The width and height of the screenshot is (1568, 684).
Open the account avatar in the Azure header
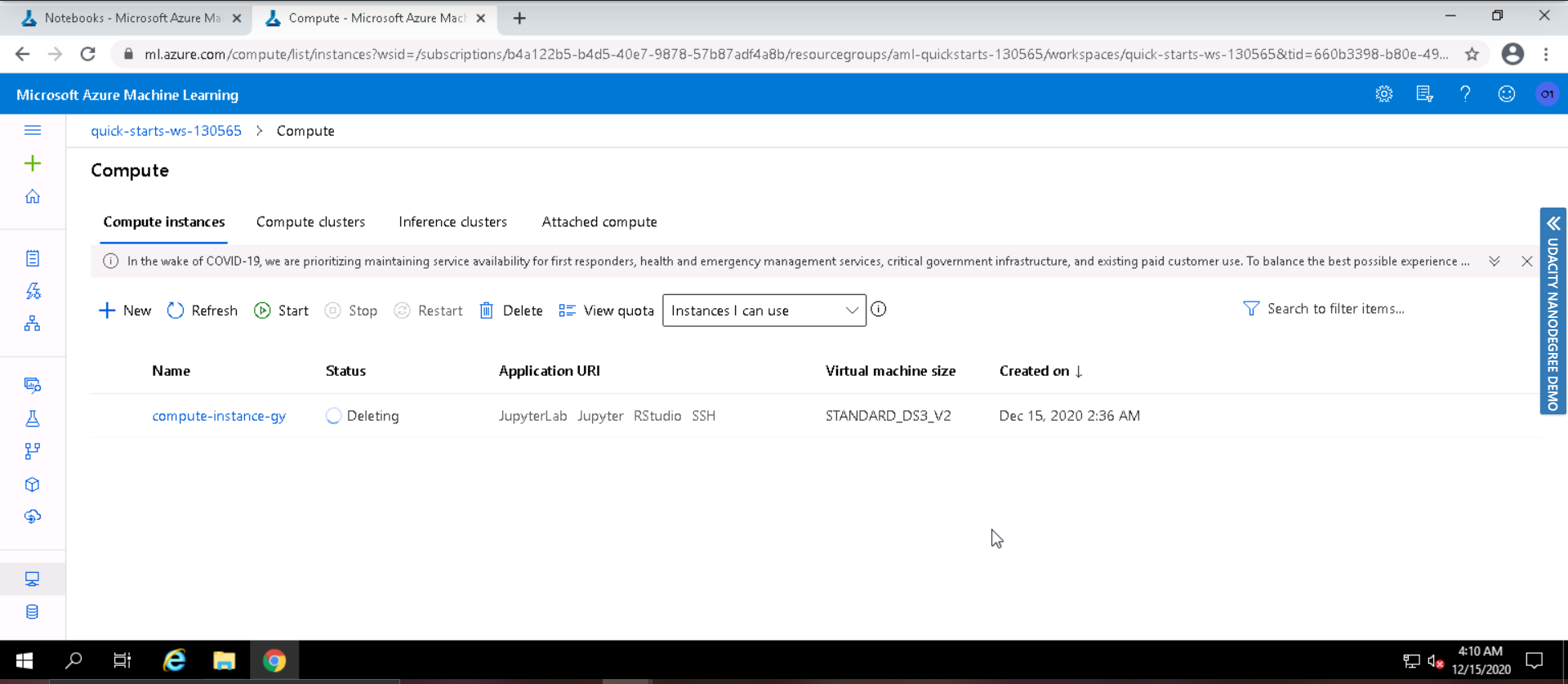(1547, 94)
